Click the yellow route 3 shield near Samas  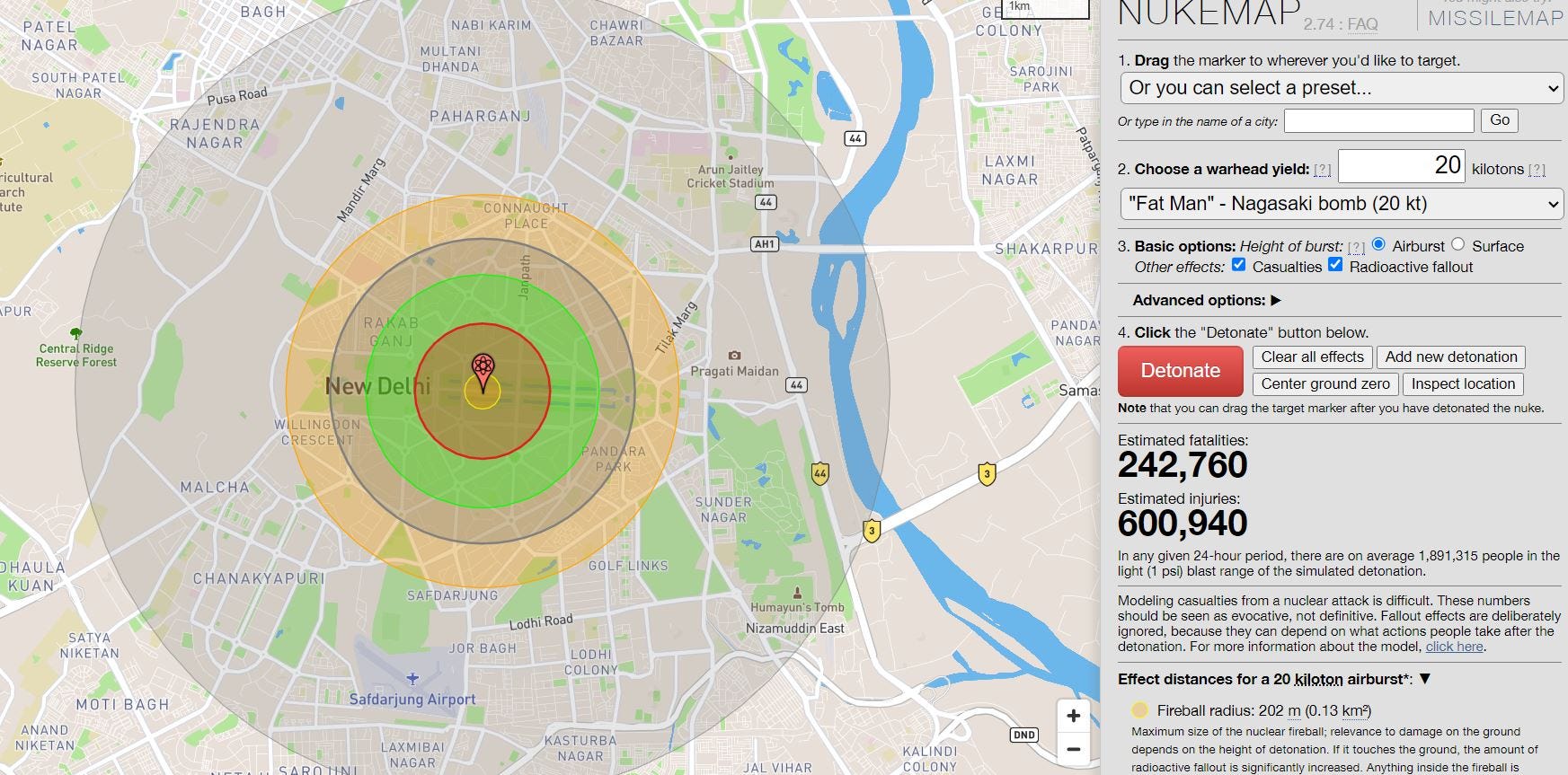[987, 474]
